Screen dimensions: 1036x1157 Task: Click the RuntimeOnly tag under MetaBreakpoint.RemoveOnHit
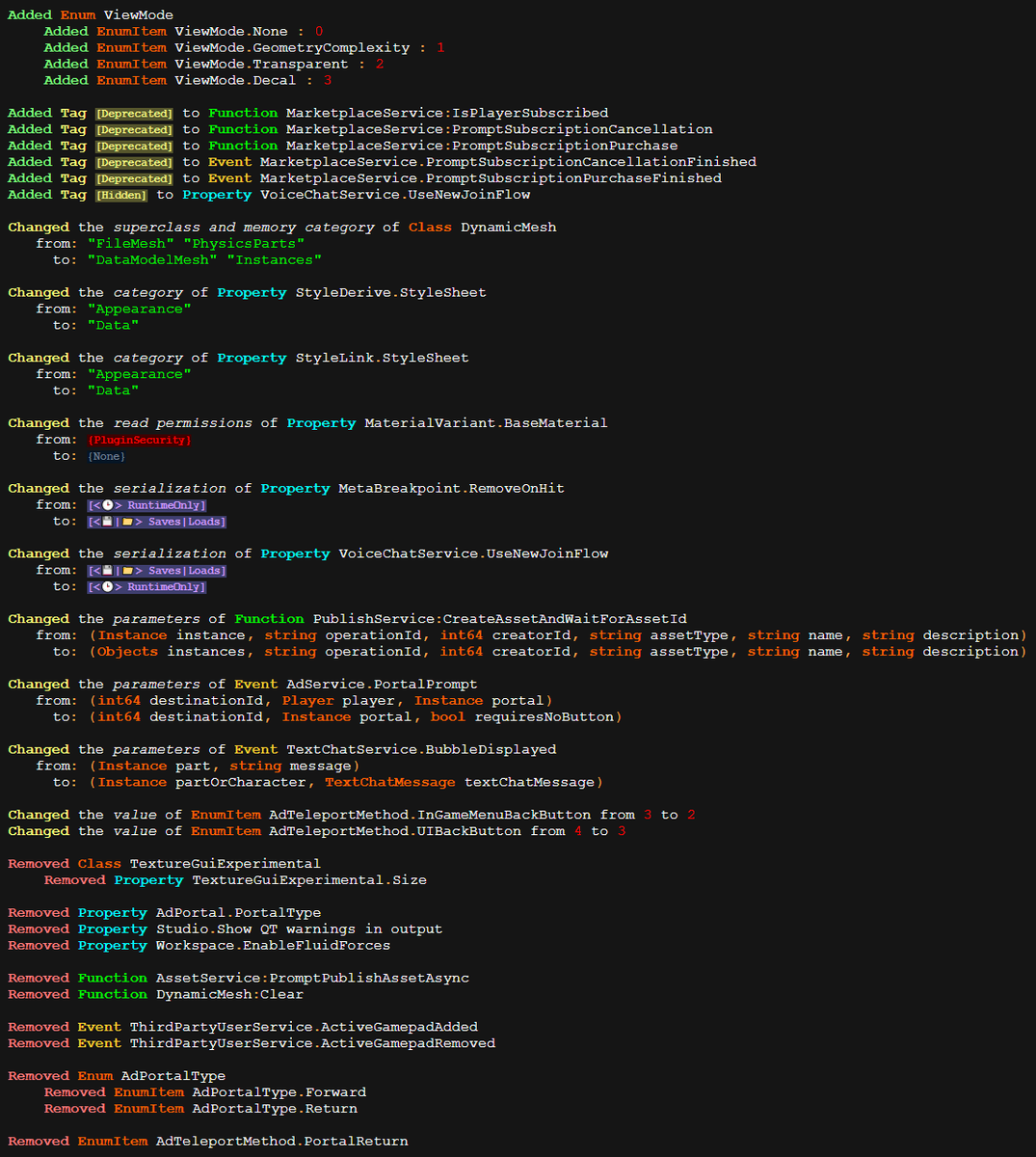pos(146,505)
